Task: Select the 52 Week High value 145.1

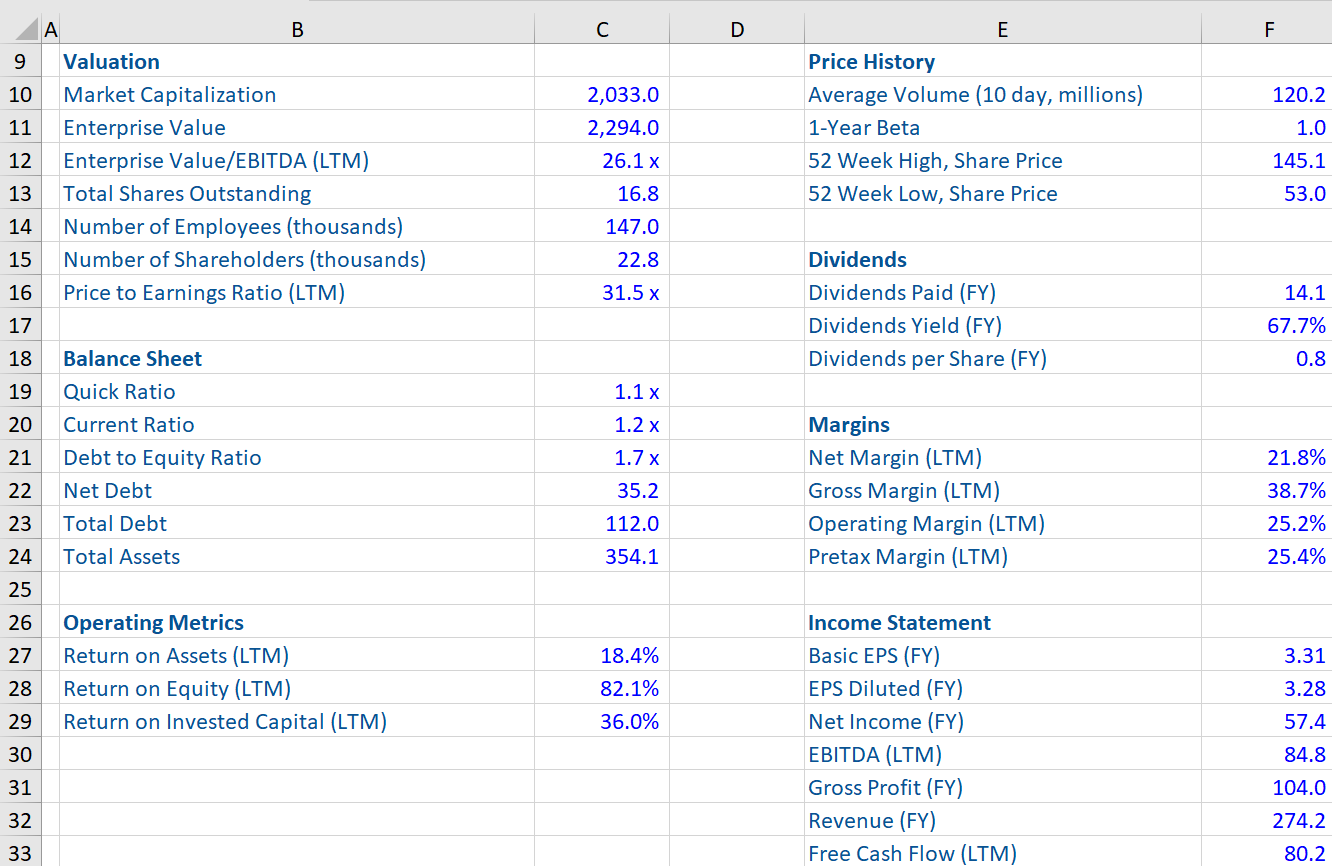Action: [x=1299, y=161]
